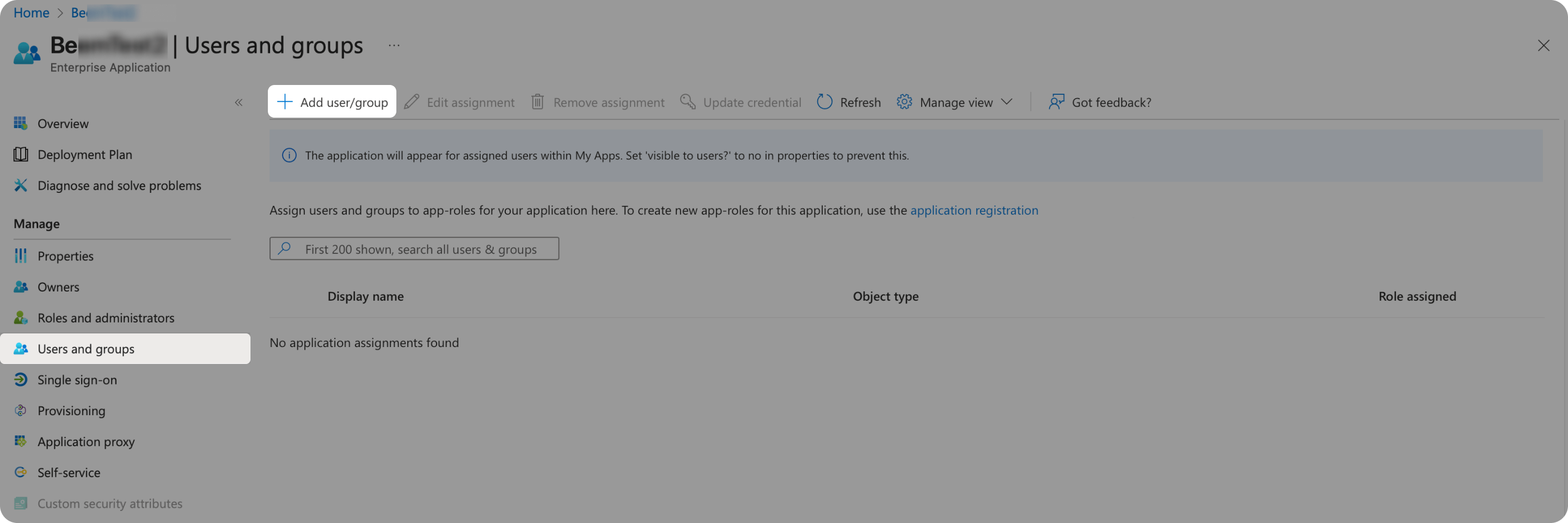Click the Provisioning cycle icon

(21, 411)
